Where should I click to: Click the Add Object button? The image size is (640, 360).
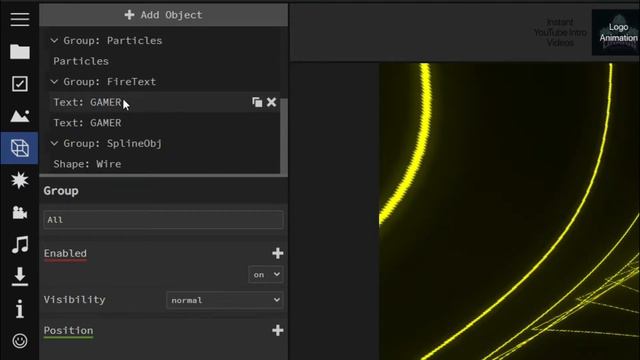(x=163, y=15)
